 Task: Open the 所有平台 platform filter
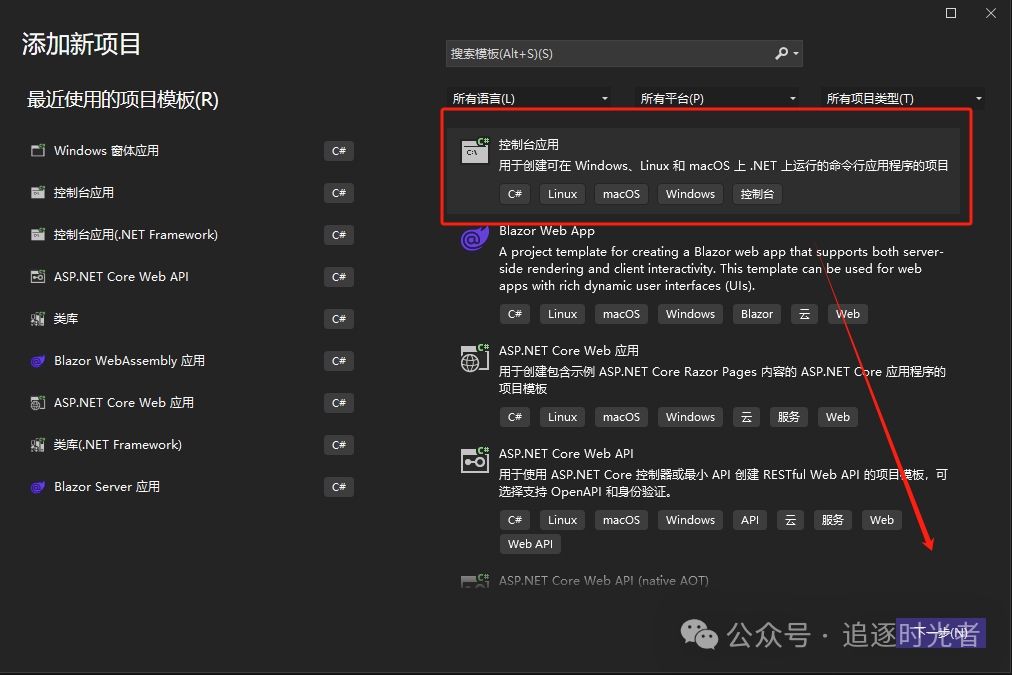pos(717,99)
